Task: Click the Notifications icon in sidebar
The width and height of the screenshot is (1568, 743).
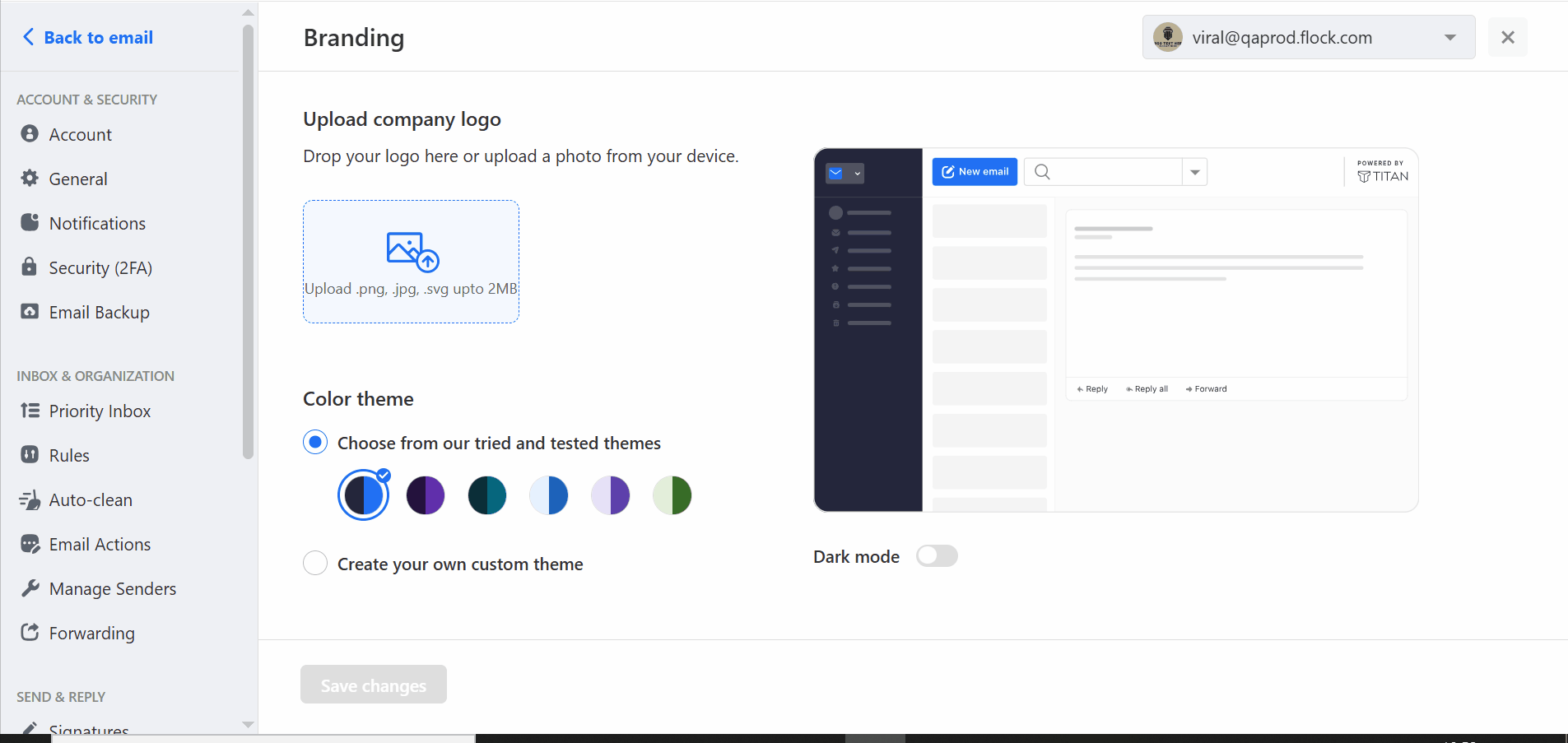Action: pos(30,222)
